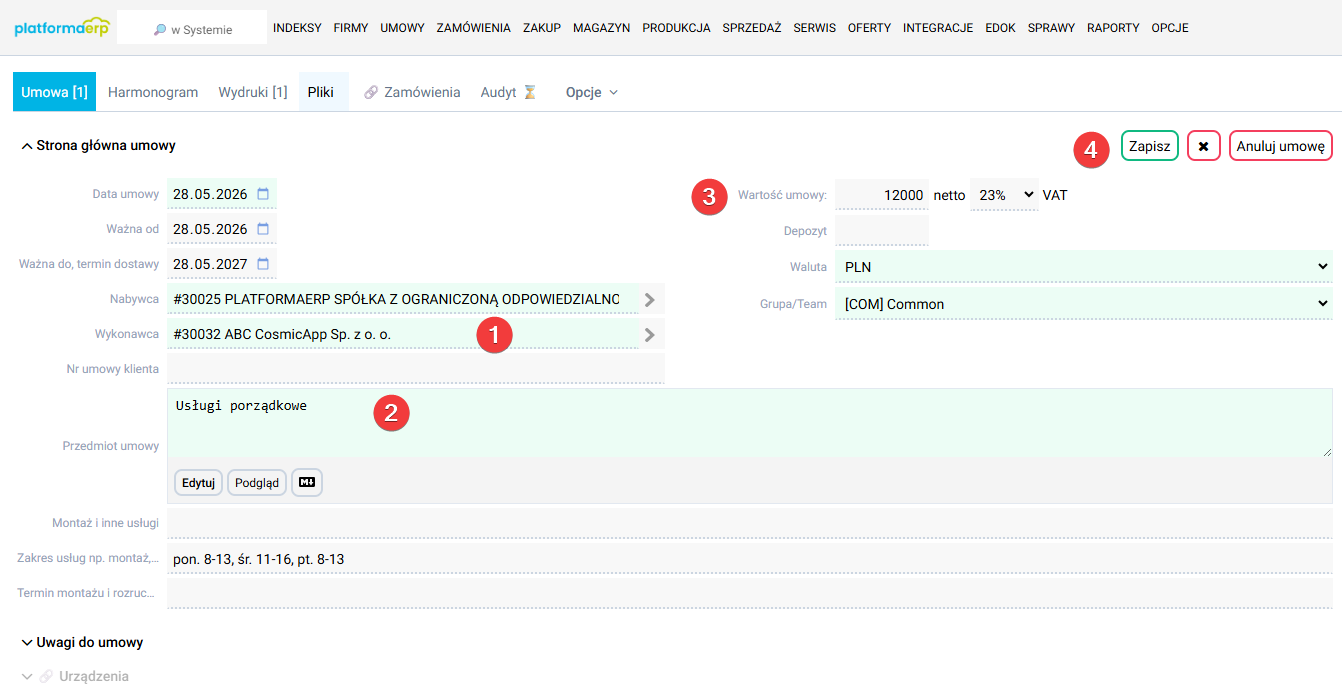This screenshot has height=700, width=1342.
Task: Click the Nr umowy klienta field
Action: [416, 368]
